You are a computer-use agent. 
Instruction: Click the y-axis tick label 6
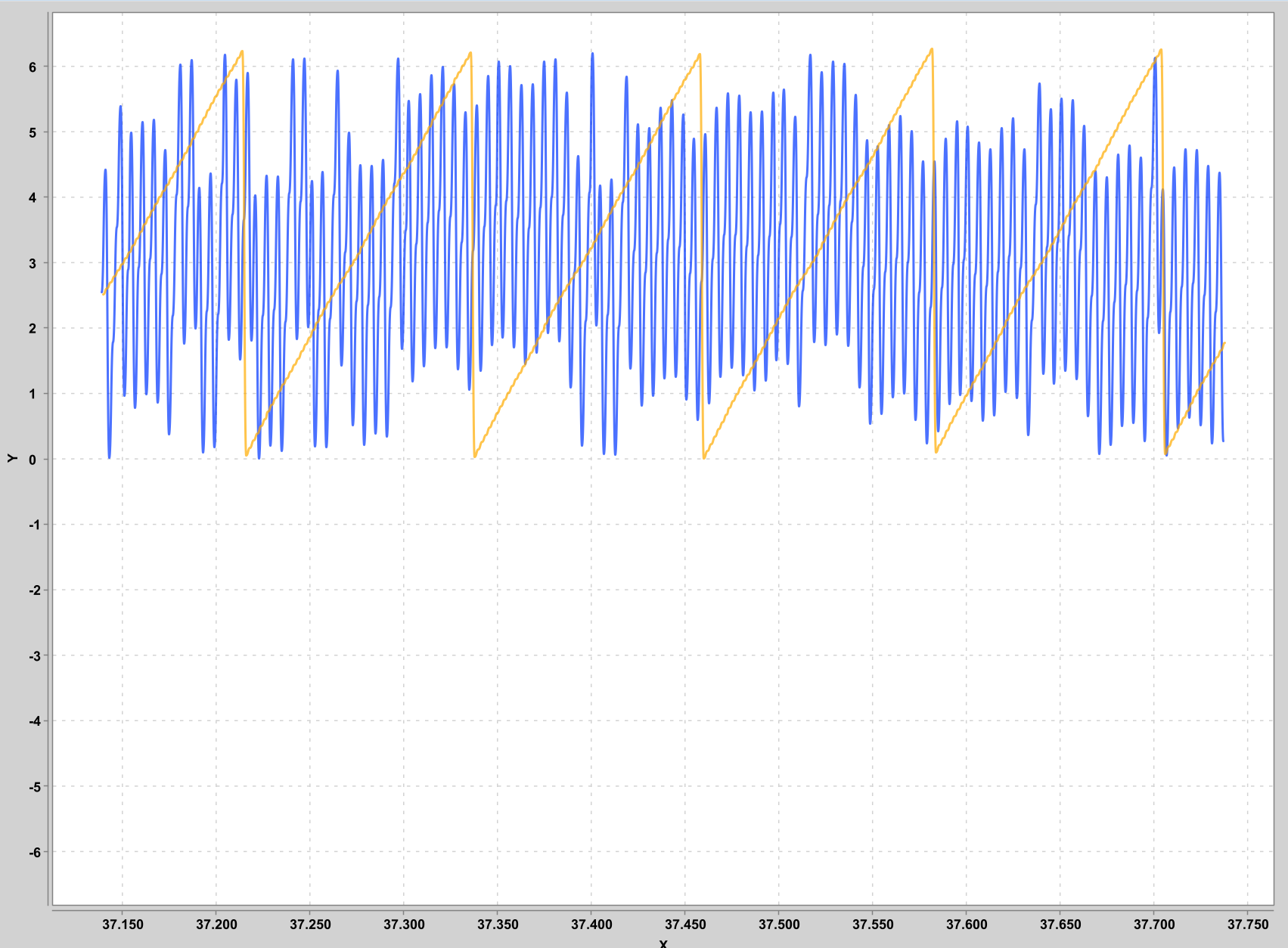(33, 67)
